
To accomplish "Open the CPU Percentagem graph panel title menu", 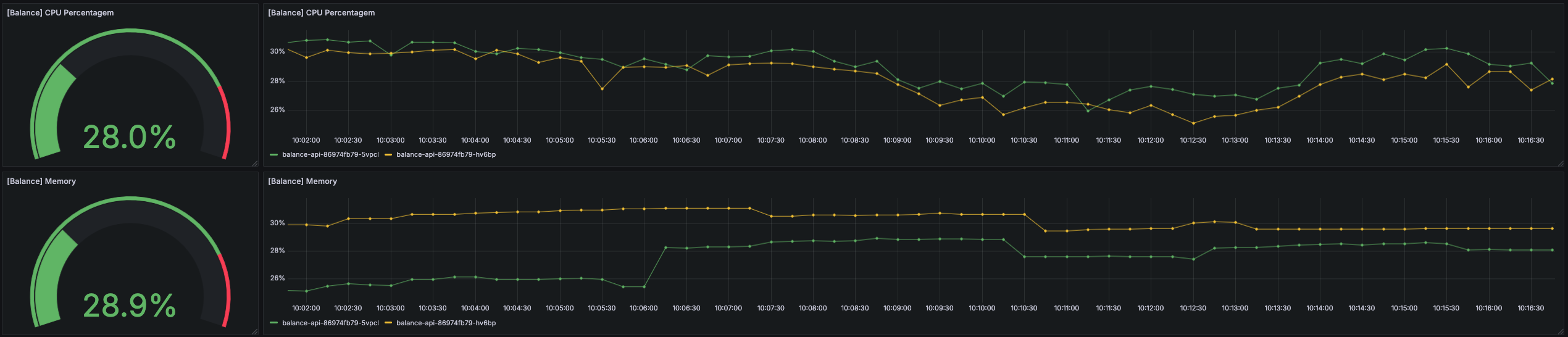I will [321, 13].
